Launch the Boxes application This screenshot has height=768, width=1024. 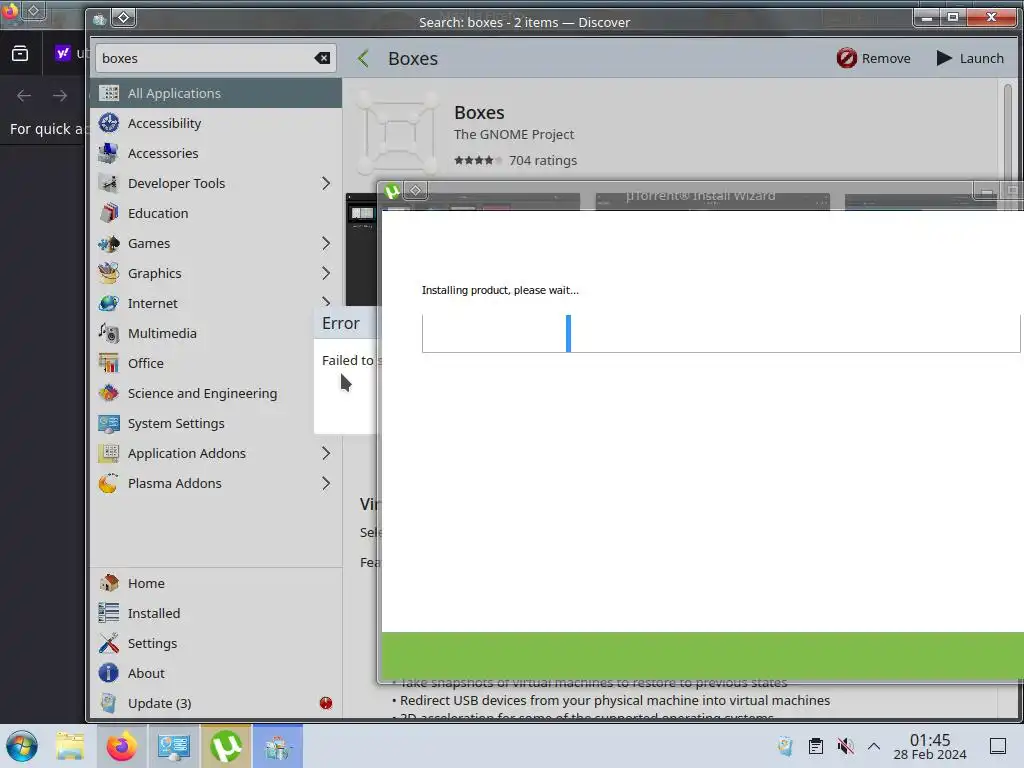[970, 58]
